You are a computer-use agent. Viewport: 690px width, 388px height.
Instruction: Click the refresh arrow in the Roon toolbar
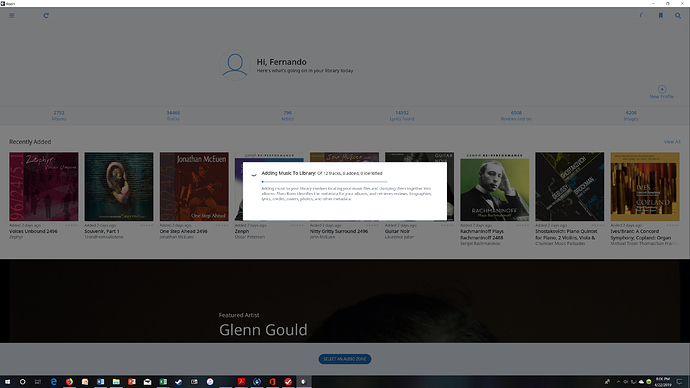pos(46,15)
